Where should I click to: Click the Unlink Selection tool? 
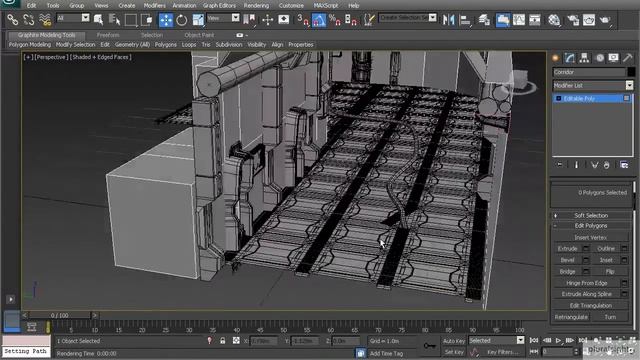[x=29, y=19]
